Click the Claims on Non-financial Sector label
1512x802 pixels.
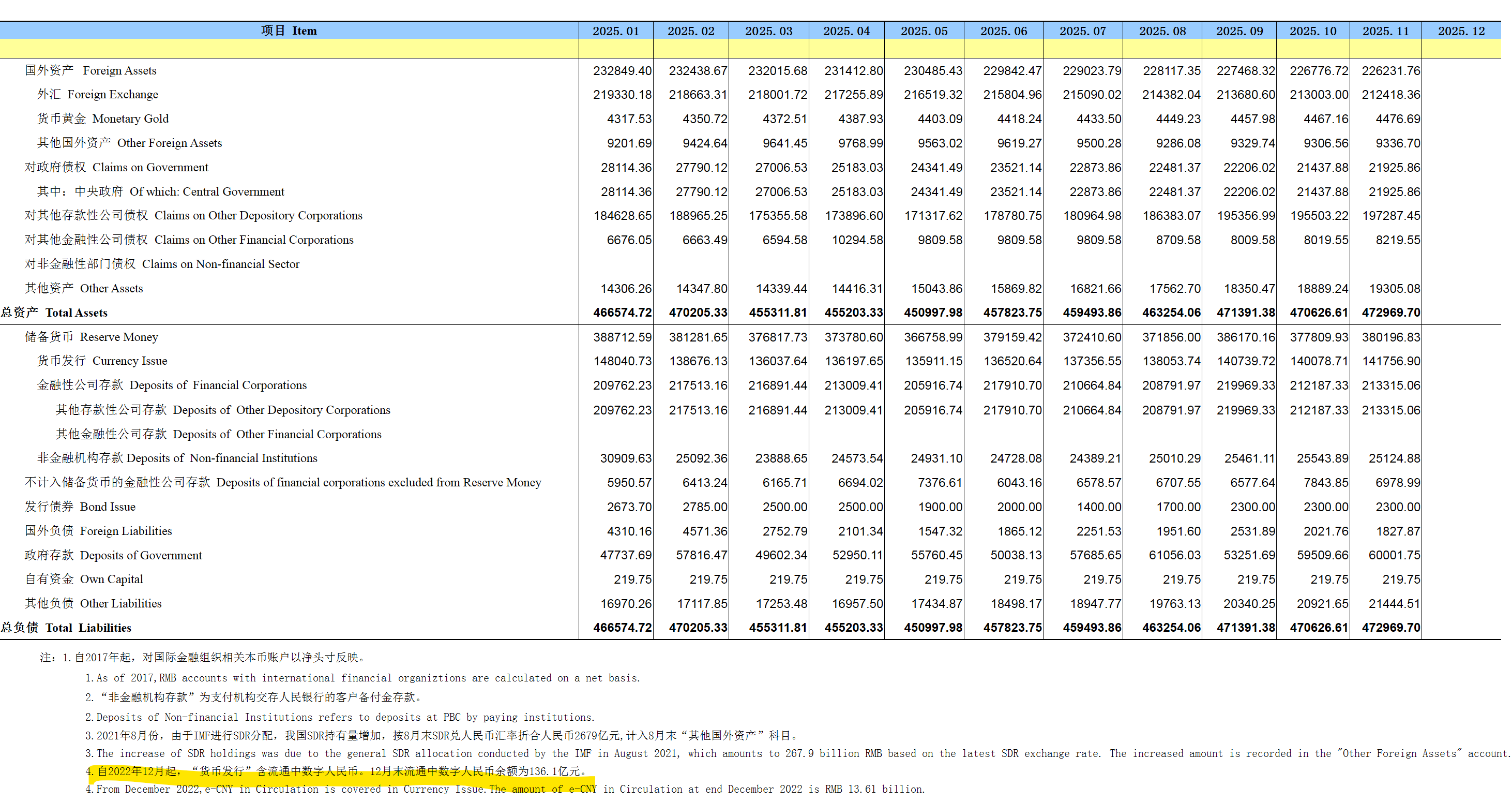coord(162,264)
